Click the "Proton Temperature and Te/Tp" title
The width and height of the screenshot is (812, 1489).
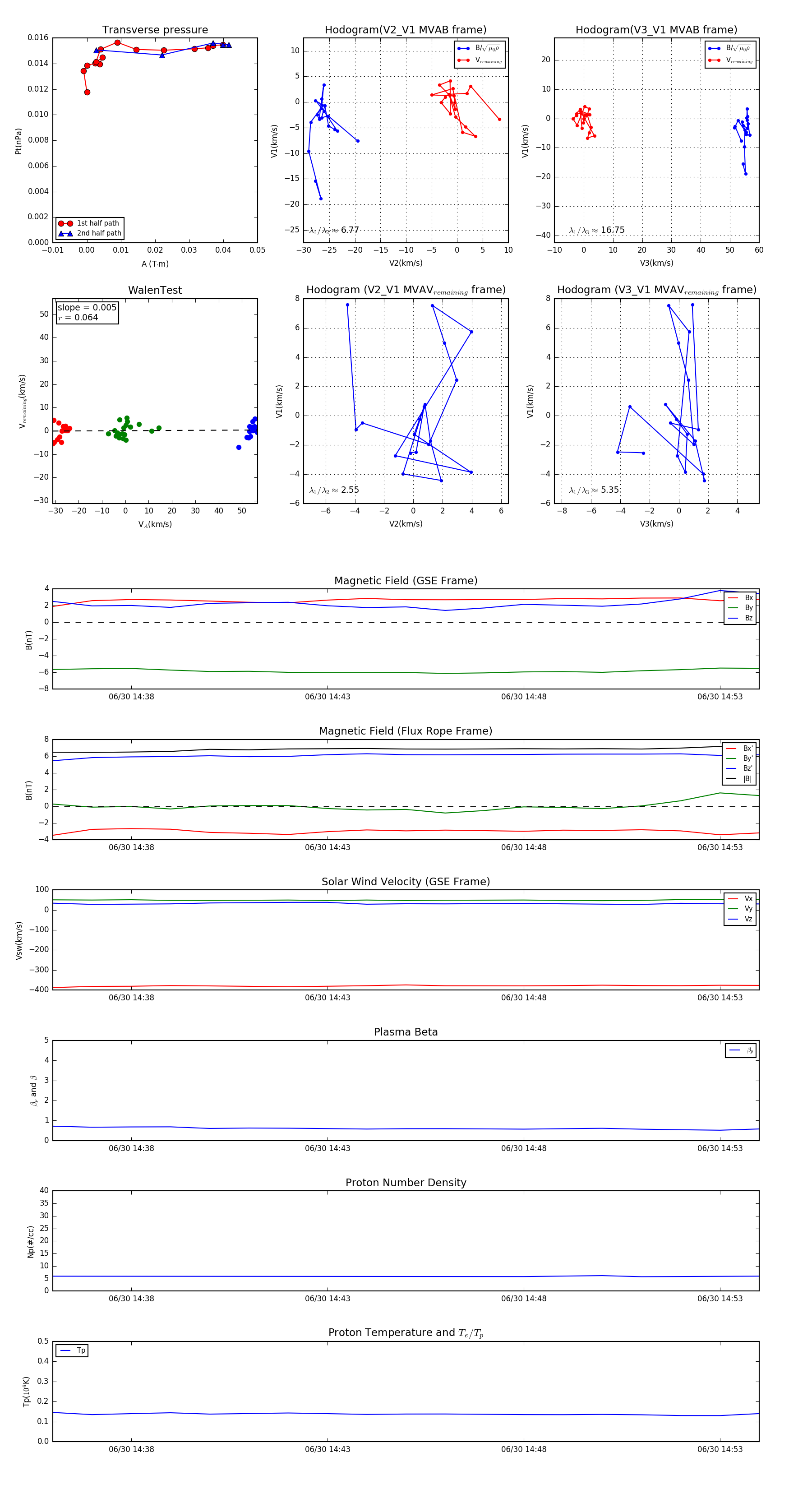(406, 1333)
